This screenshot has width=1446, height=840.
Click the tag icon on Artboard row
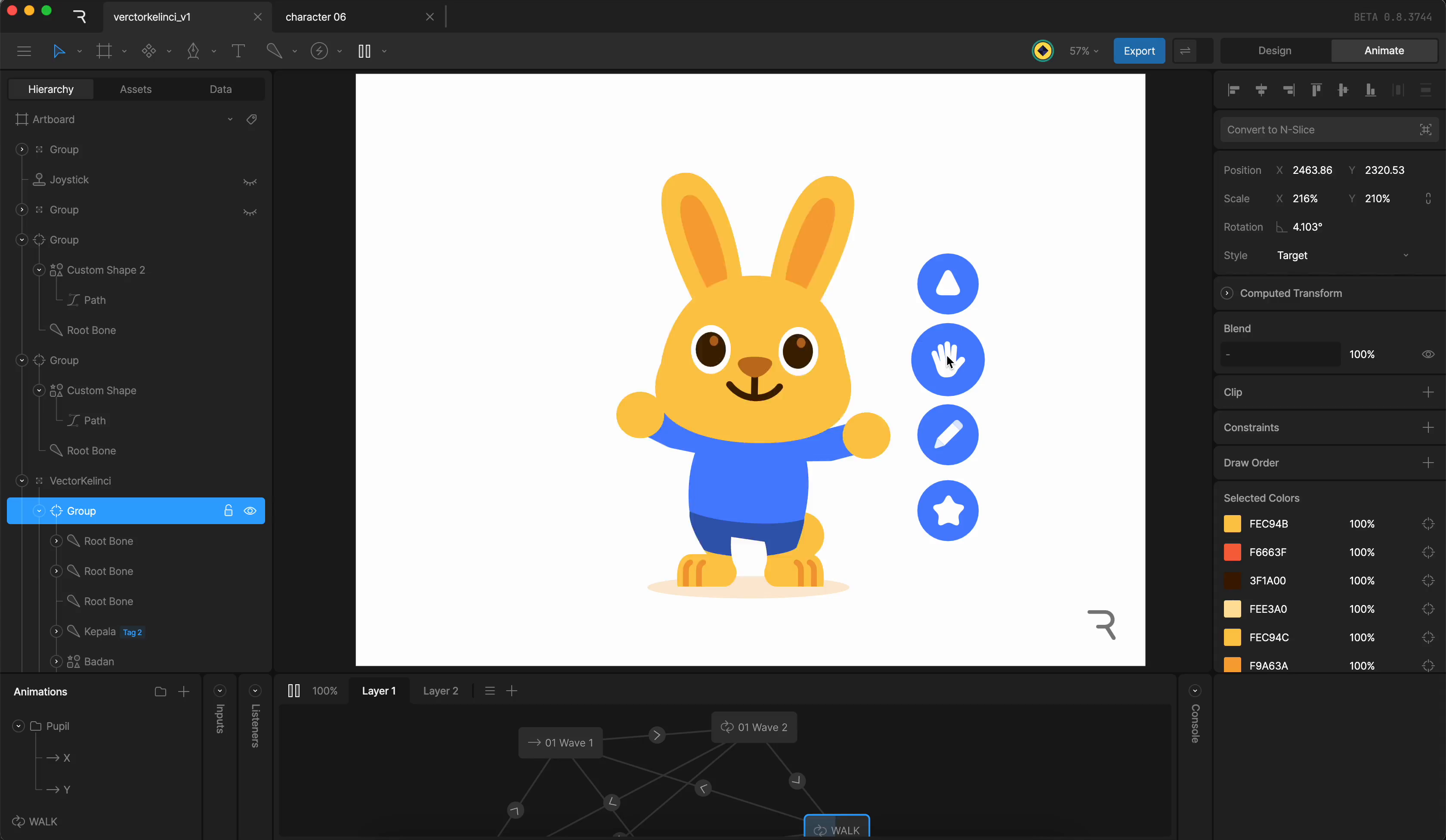click(251, 119)
